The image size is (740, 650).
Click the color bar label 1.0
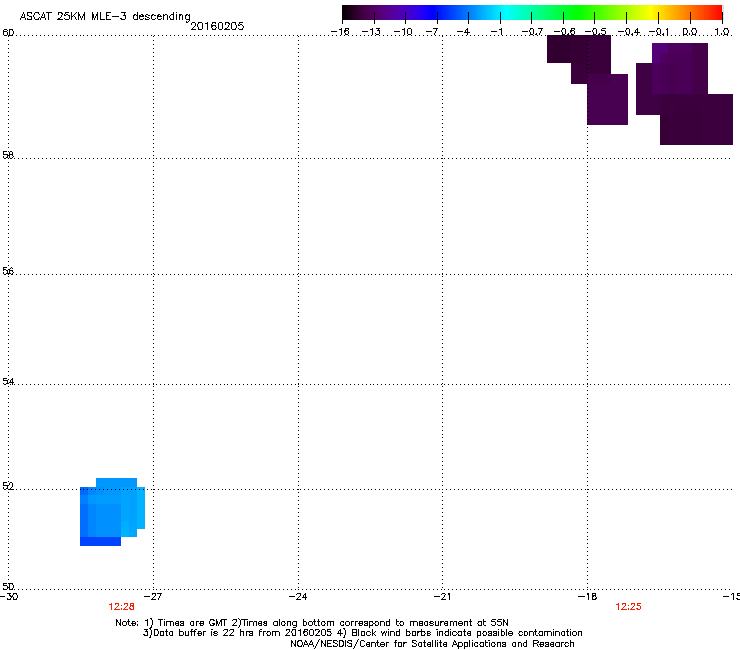coord(722,32)
